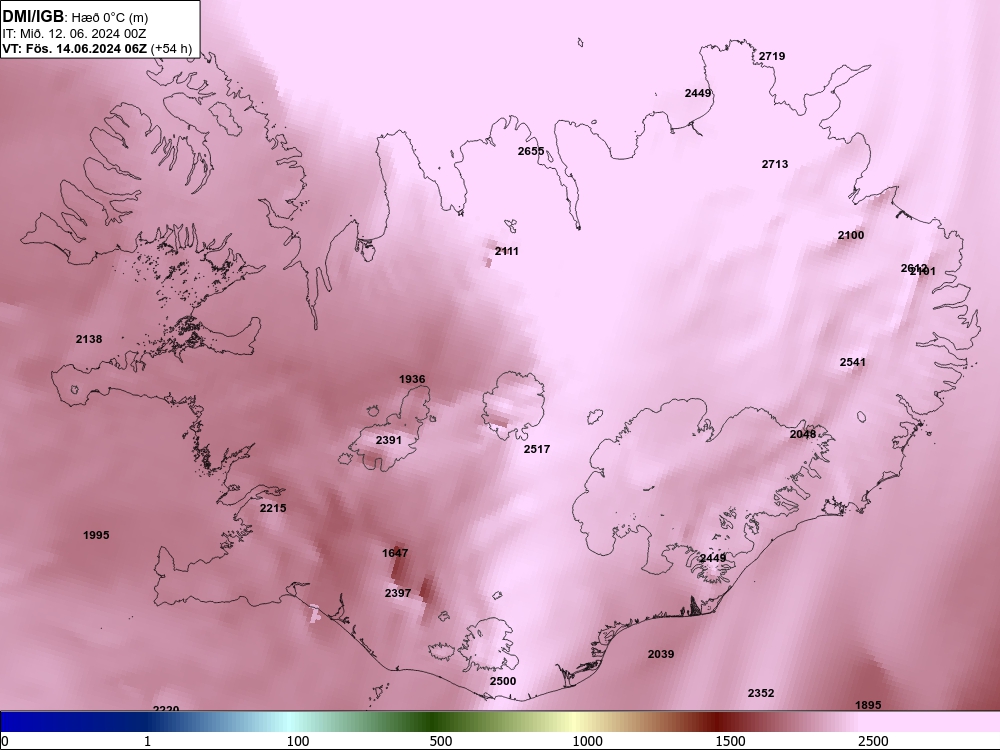The image size is (1000, 750).
Task: Select the 500 tick on the color scale
Action: point(441,741)
